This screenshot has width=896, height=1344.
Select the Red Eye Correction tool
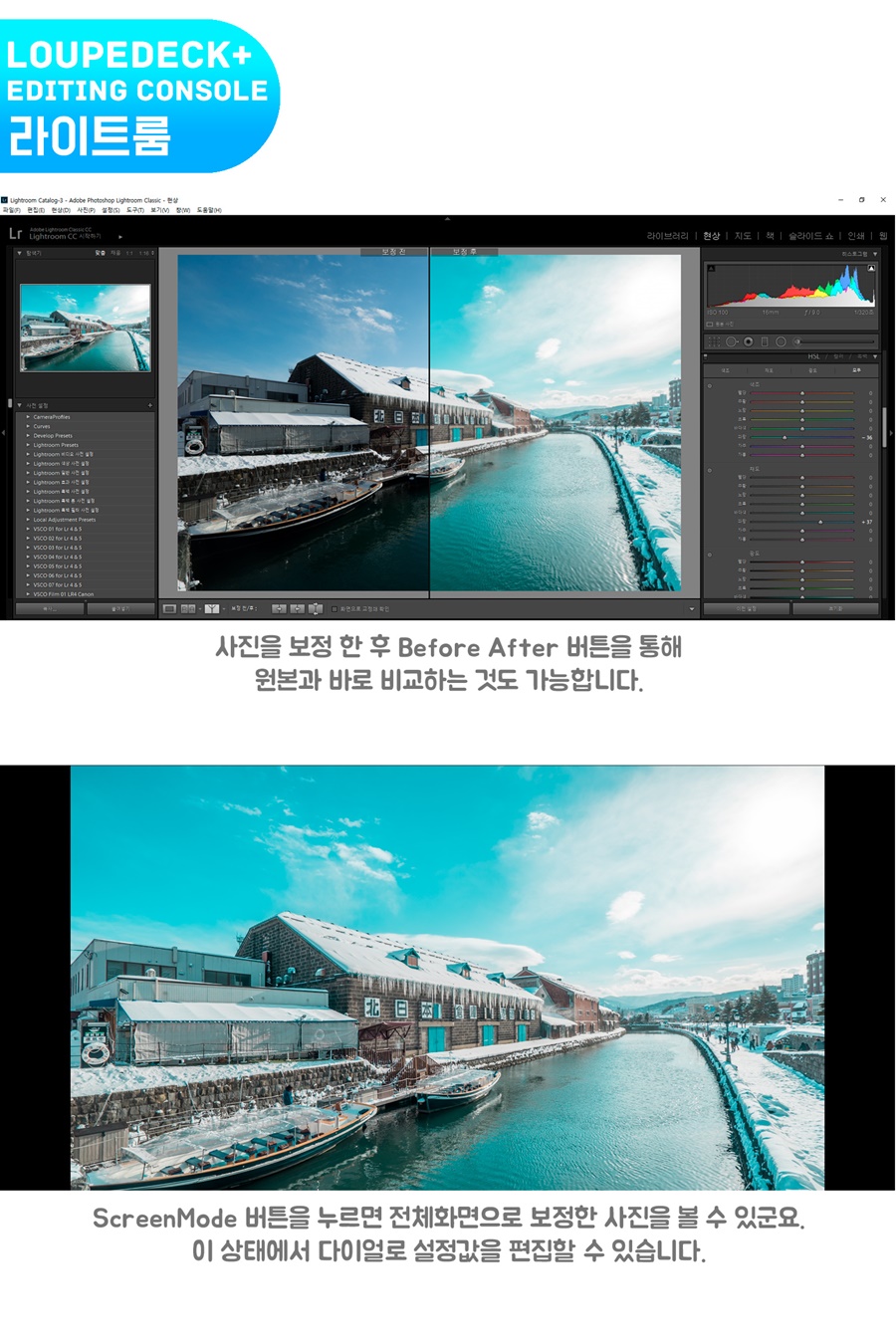click(748, 341)
